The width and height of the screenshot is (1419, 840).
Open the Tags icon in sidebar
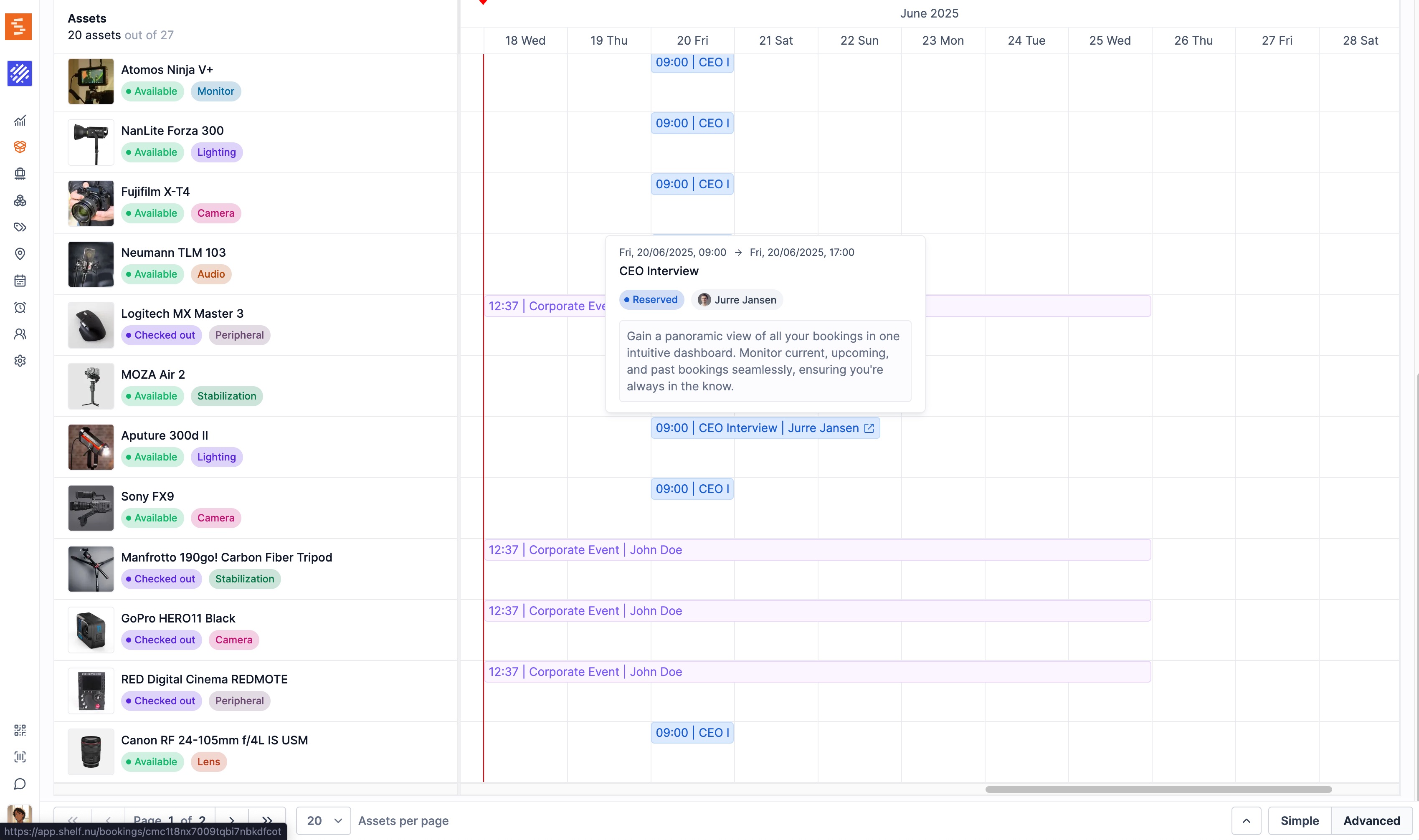click(x=20, y=227)
